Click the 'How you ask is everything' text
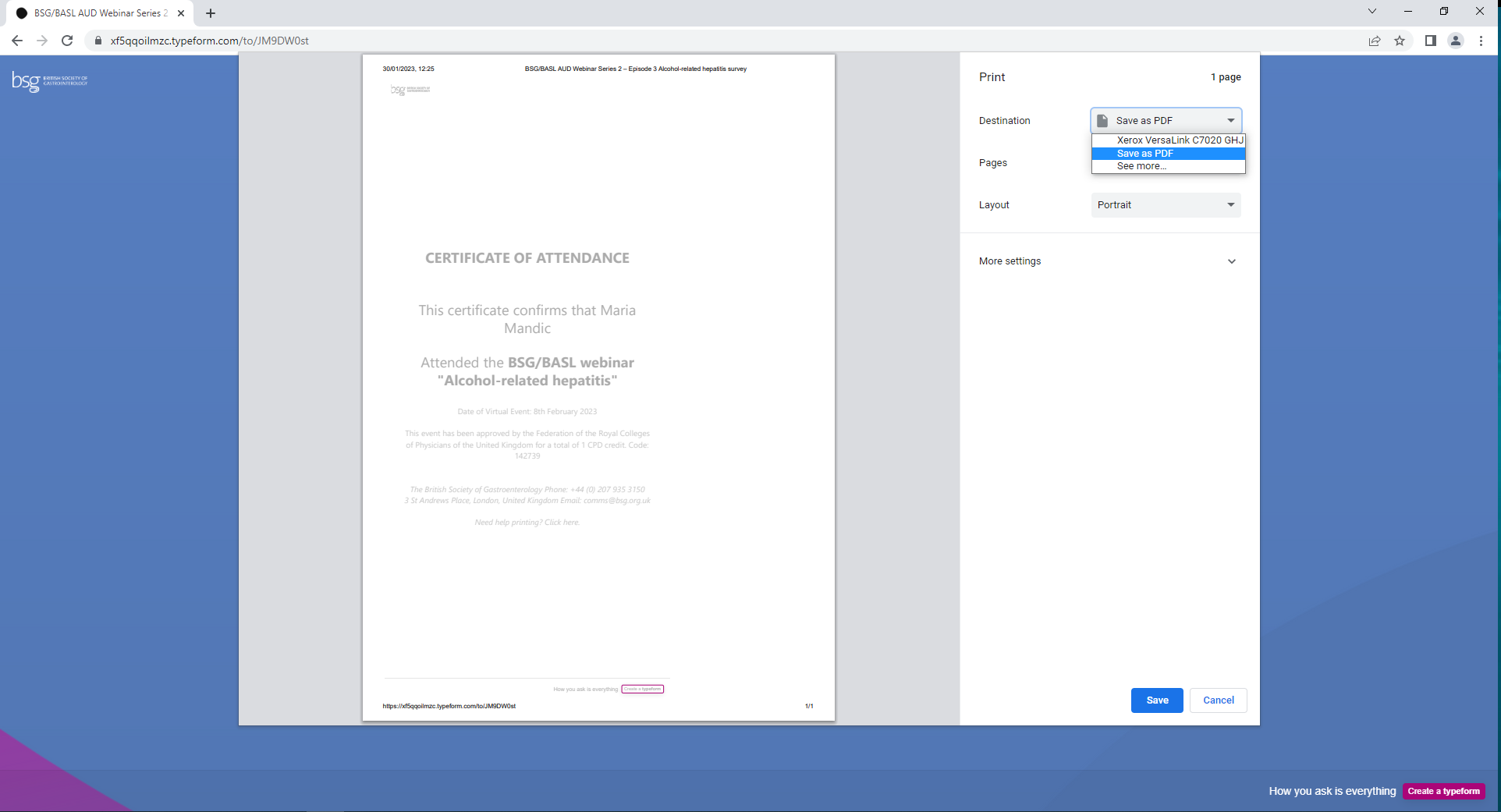 pos(1332,791)
